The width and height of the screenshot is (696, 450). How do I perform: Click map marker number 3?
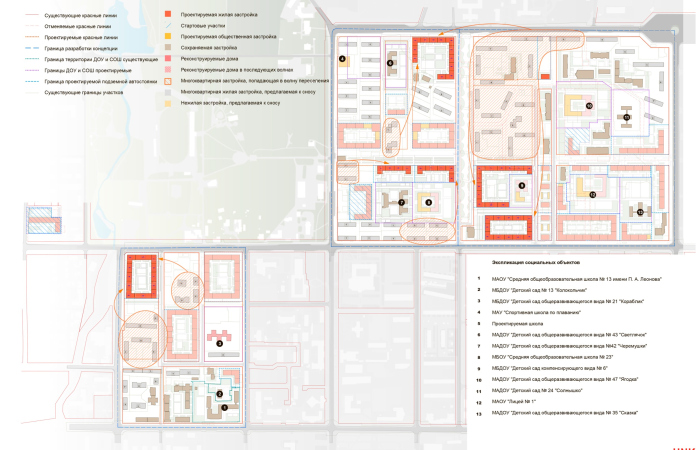(219, 343)
